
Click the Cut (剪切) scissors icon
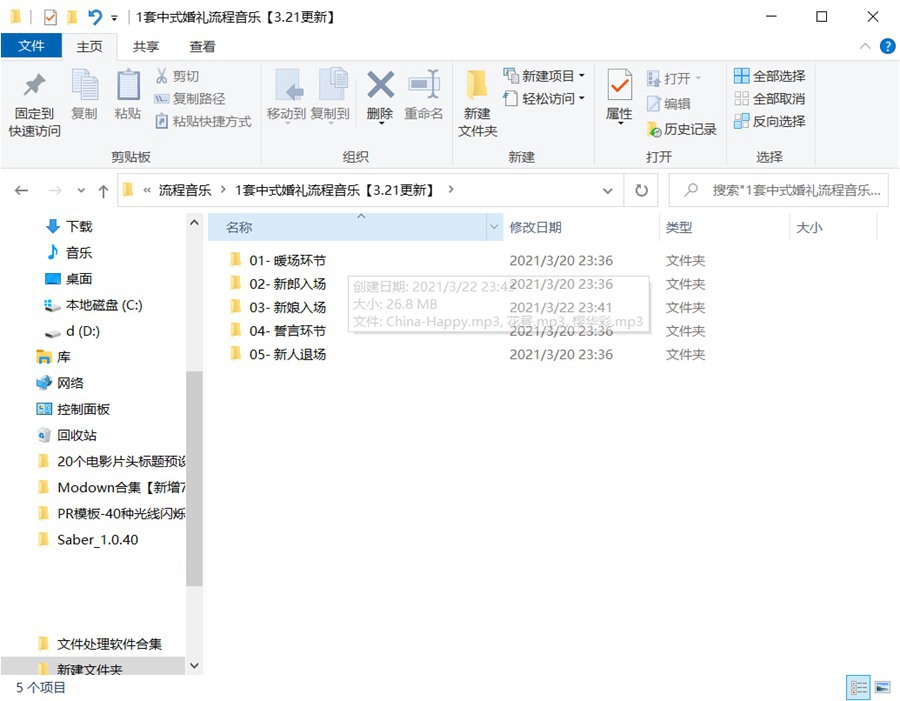(x=161, y=76)
